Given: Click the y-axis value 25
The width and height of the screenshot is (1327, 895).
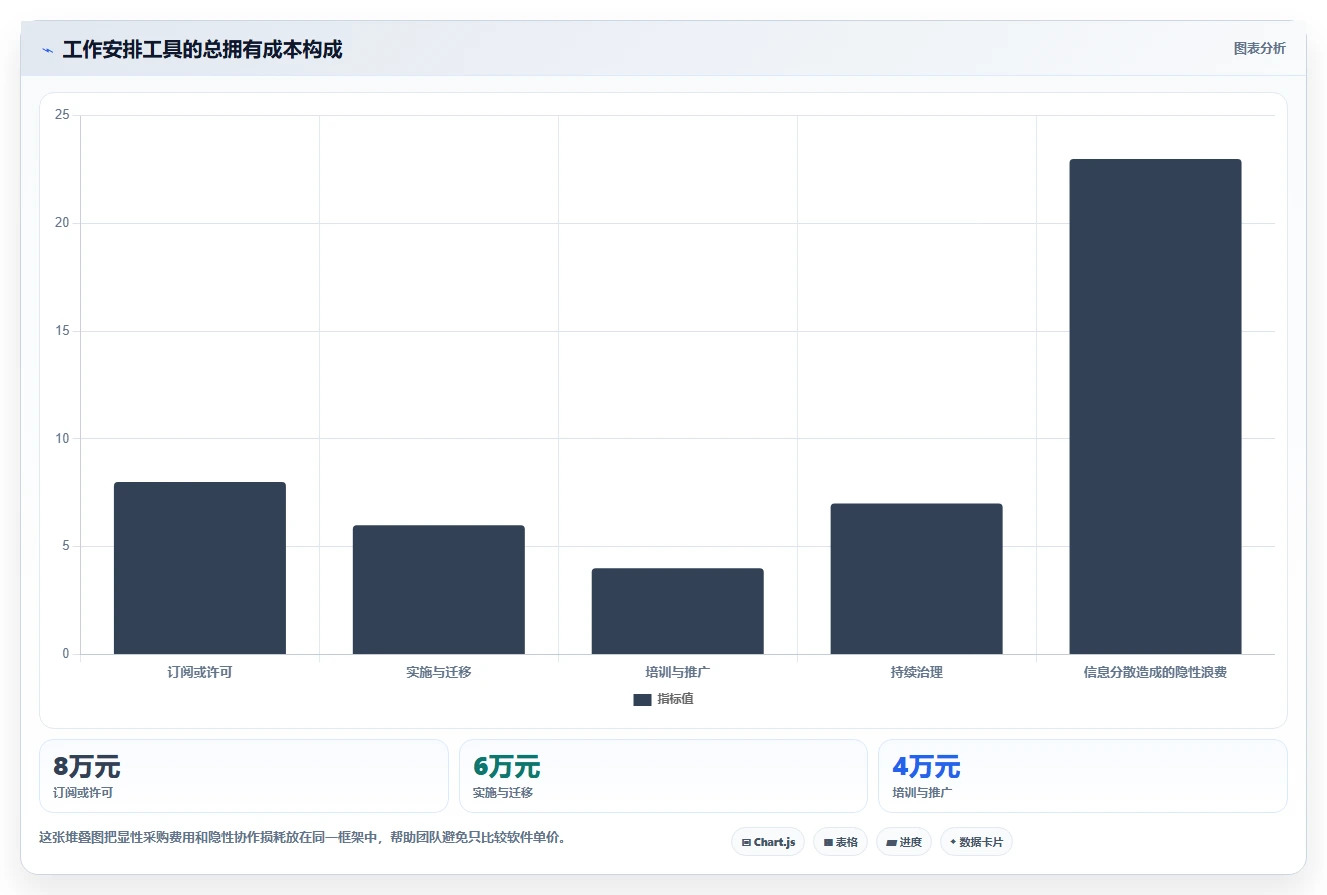Looking at the screenshot, I should 62,115.
